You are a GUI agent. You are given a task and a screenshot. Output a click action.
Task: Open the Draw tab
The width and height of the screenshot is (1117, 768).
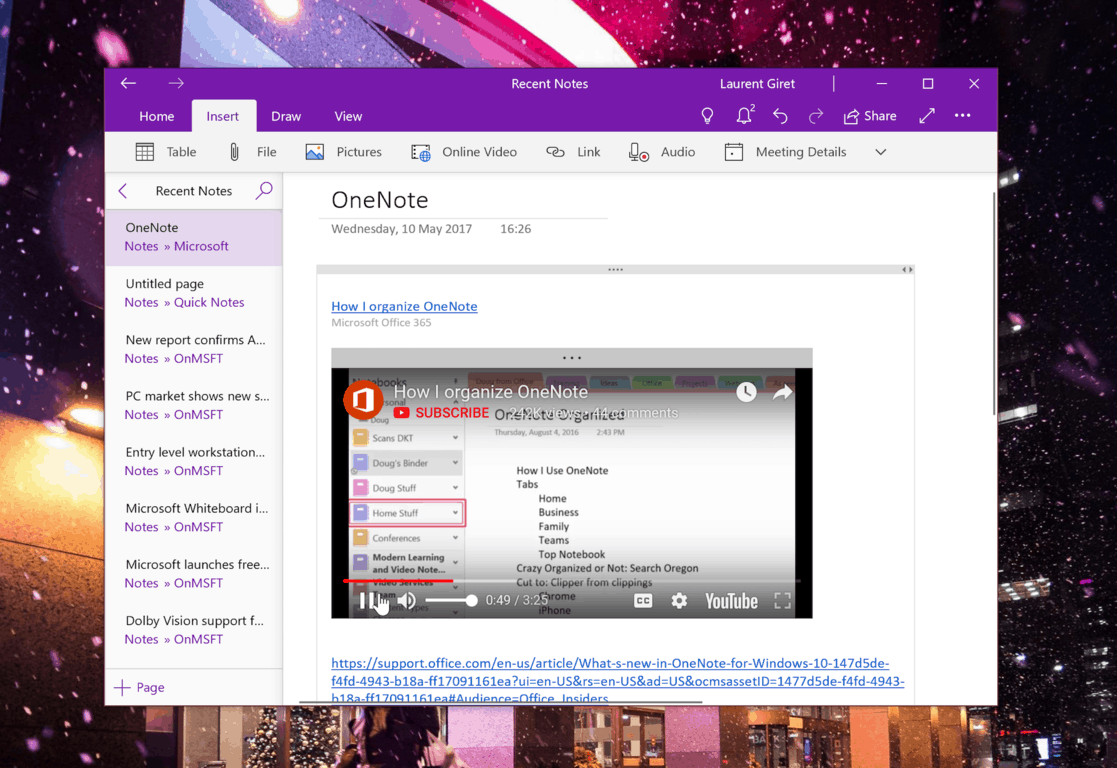point(286,116)
